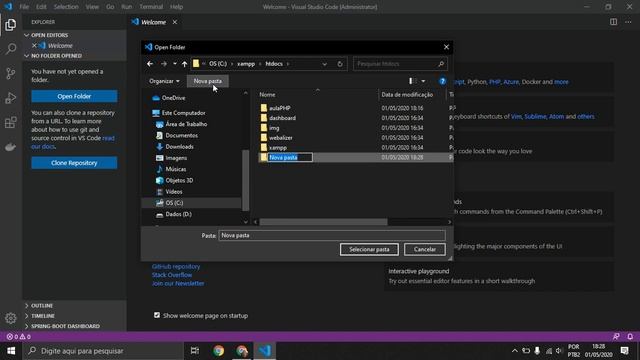Open view options dropdown arrow
The height and width of the screenshot is (360, 640).
[x=423, y=81]
